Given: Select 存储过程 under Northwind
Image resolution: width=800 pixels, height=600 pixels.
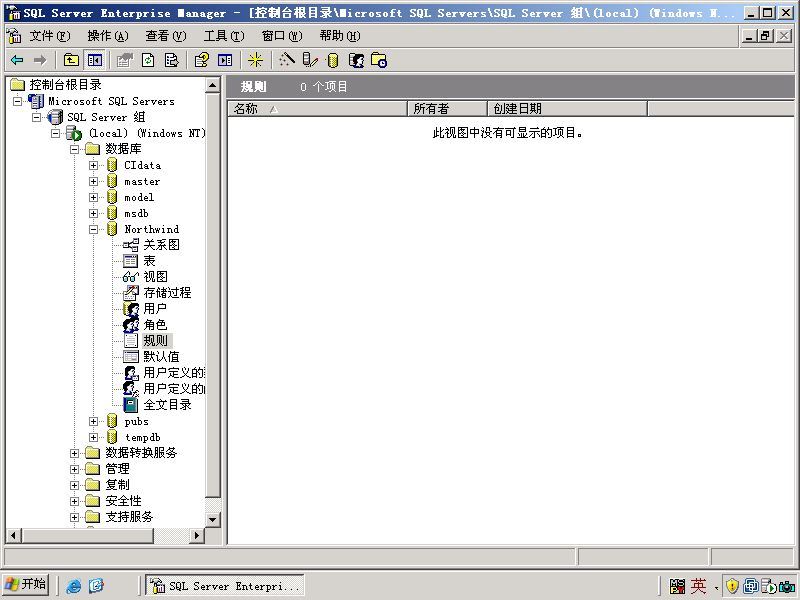Looking at the screenshot, I should coord(167,292).
